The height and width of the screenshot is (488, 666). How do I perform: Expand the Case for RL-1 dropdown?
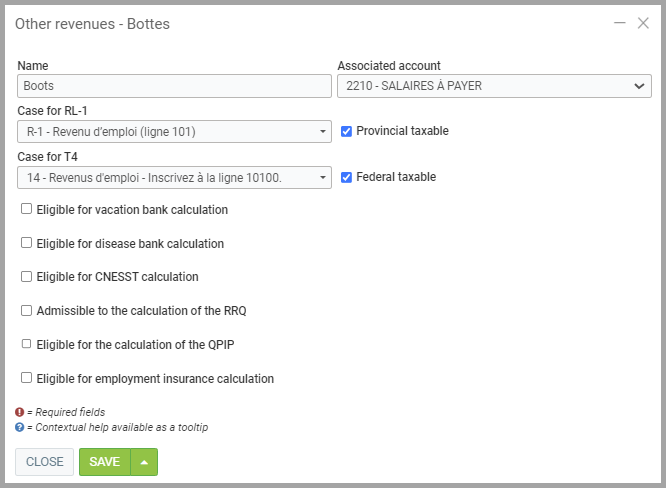(x=174, y=131)
